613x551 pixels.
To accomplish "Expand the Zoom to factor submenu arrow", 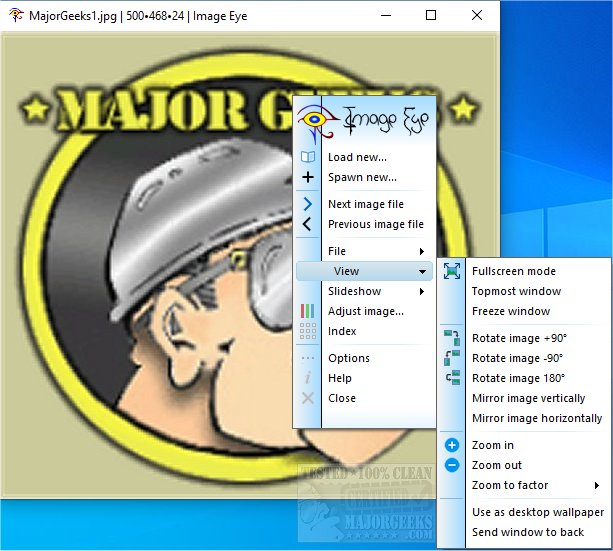I will [x=597, y=485].
